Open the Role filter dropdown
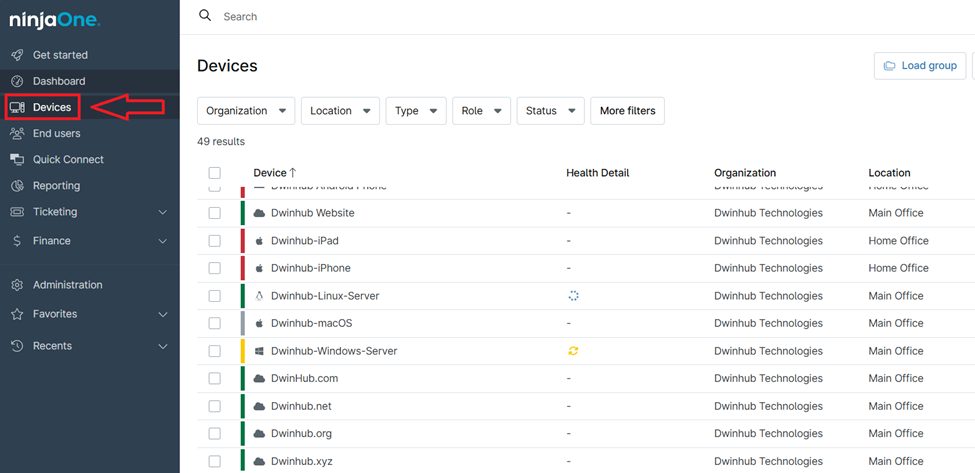Screen dimensions: 975x473 481,111
